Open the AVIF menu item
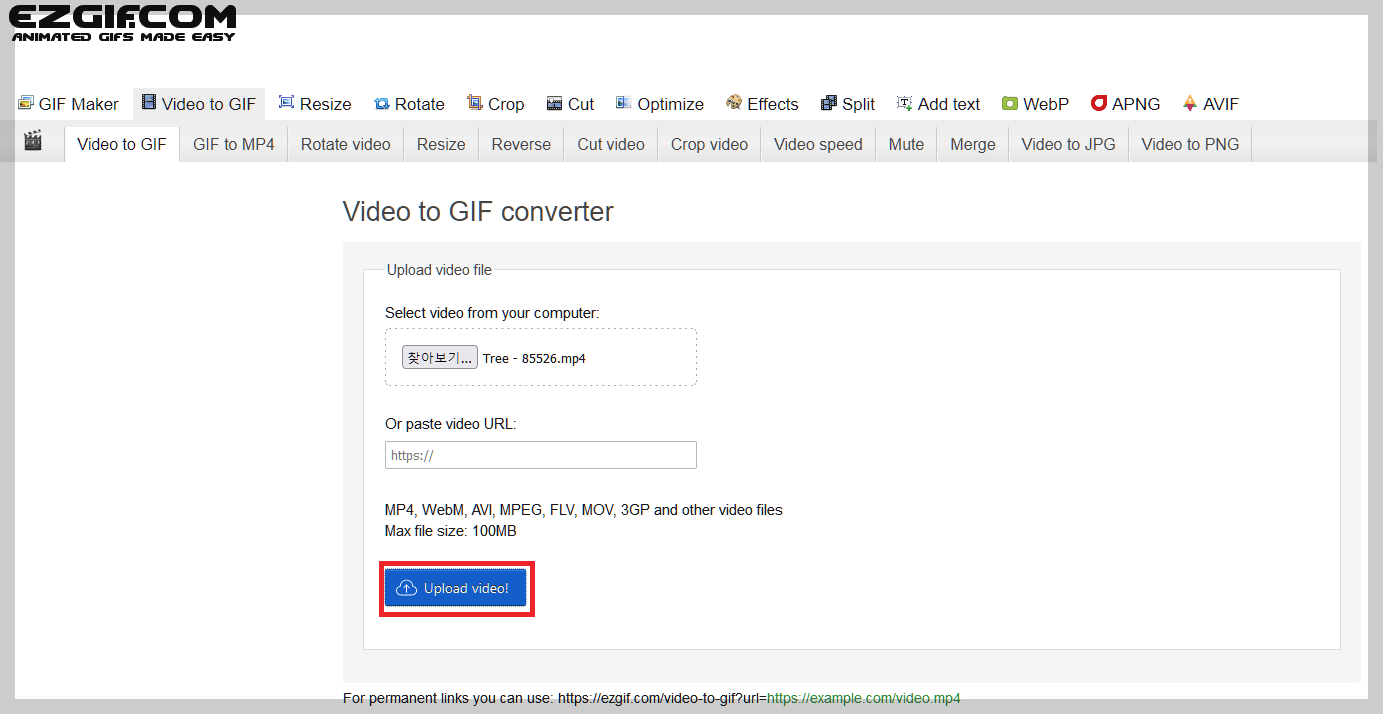The height and width of the screenshot is (714, 1383). pyautogui.click(x=1210, y=104)
